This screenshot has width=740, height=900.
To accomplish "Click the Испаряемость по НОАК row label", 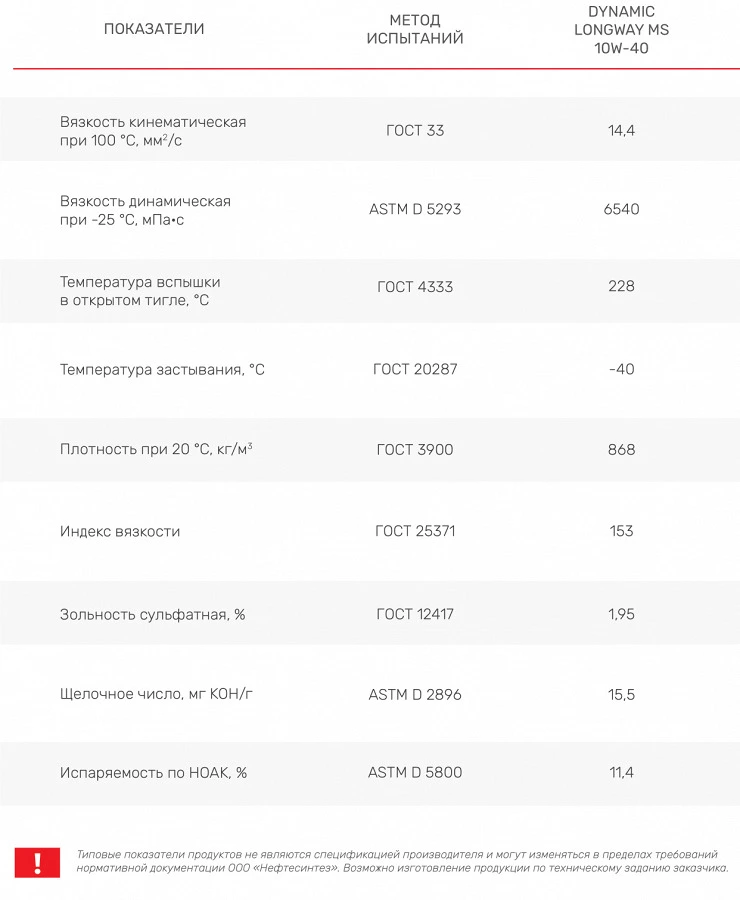I will [153, 773].
